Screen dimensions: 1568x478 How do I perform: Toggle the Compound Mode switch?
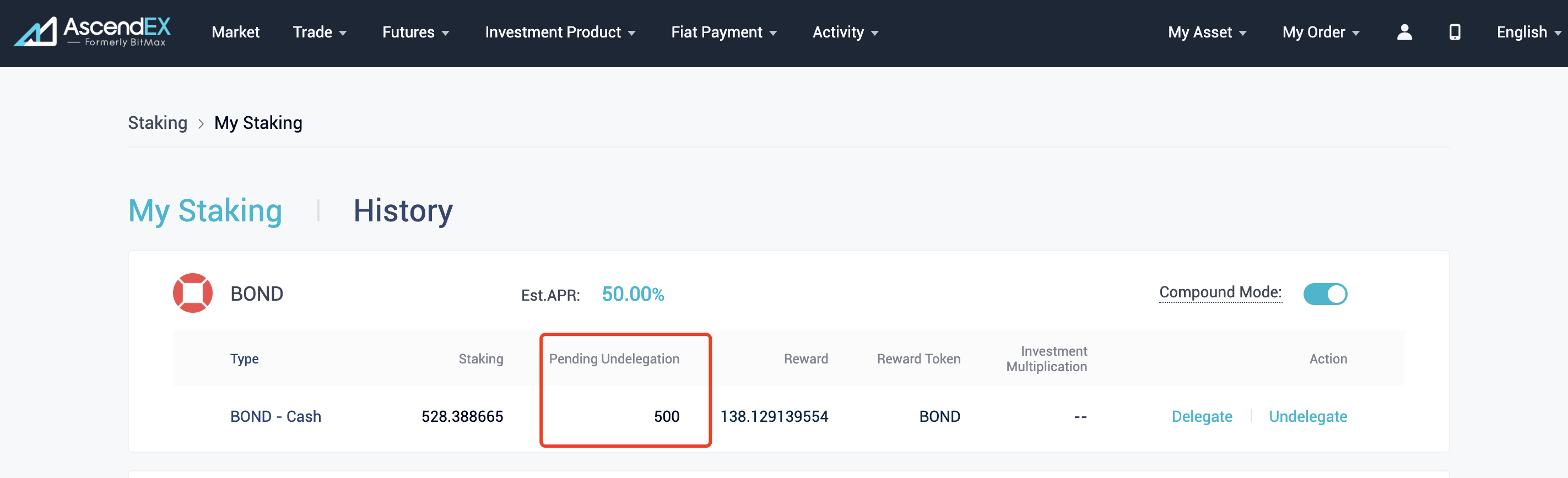[x=1324, y=294]
